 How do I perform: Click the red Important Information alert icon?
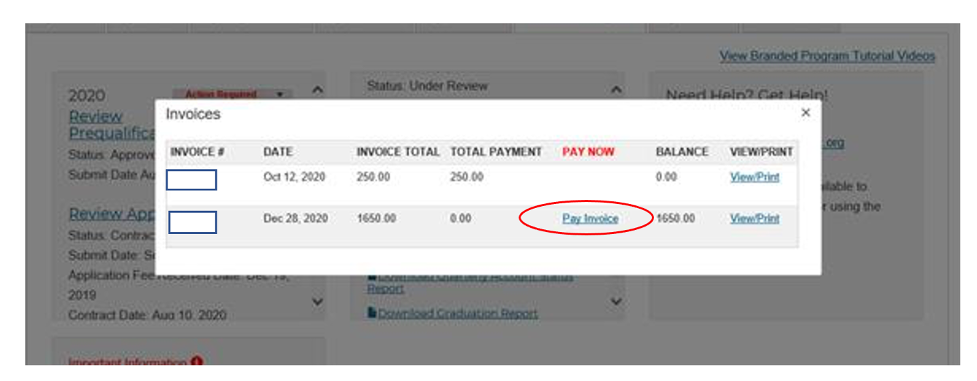tap(197, 362)
